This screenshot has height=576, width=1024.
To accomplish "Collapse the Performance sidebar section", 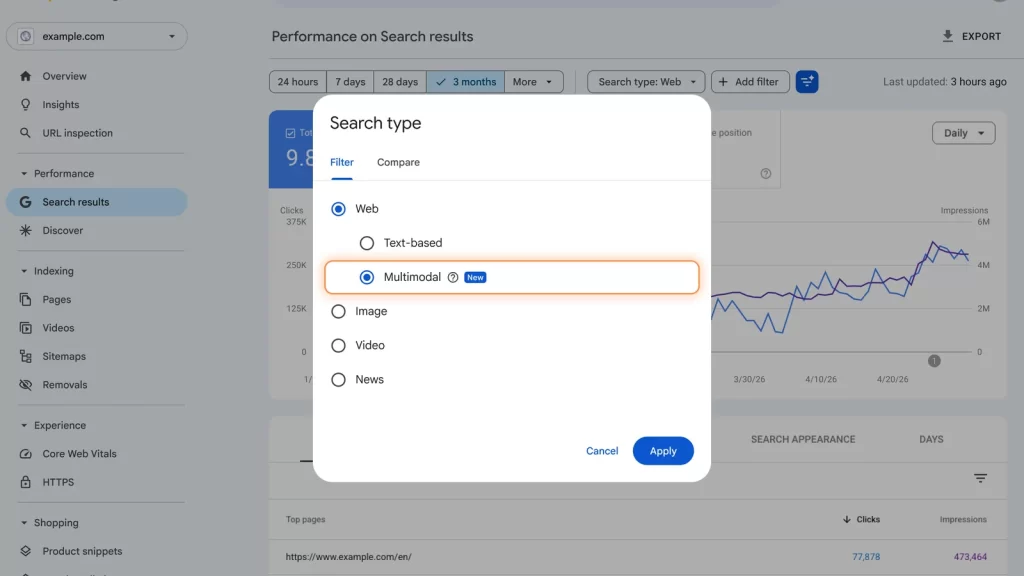I will (24, 174).
